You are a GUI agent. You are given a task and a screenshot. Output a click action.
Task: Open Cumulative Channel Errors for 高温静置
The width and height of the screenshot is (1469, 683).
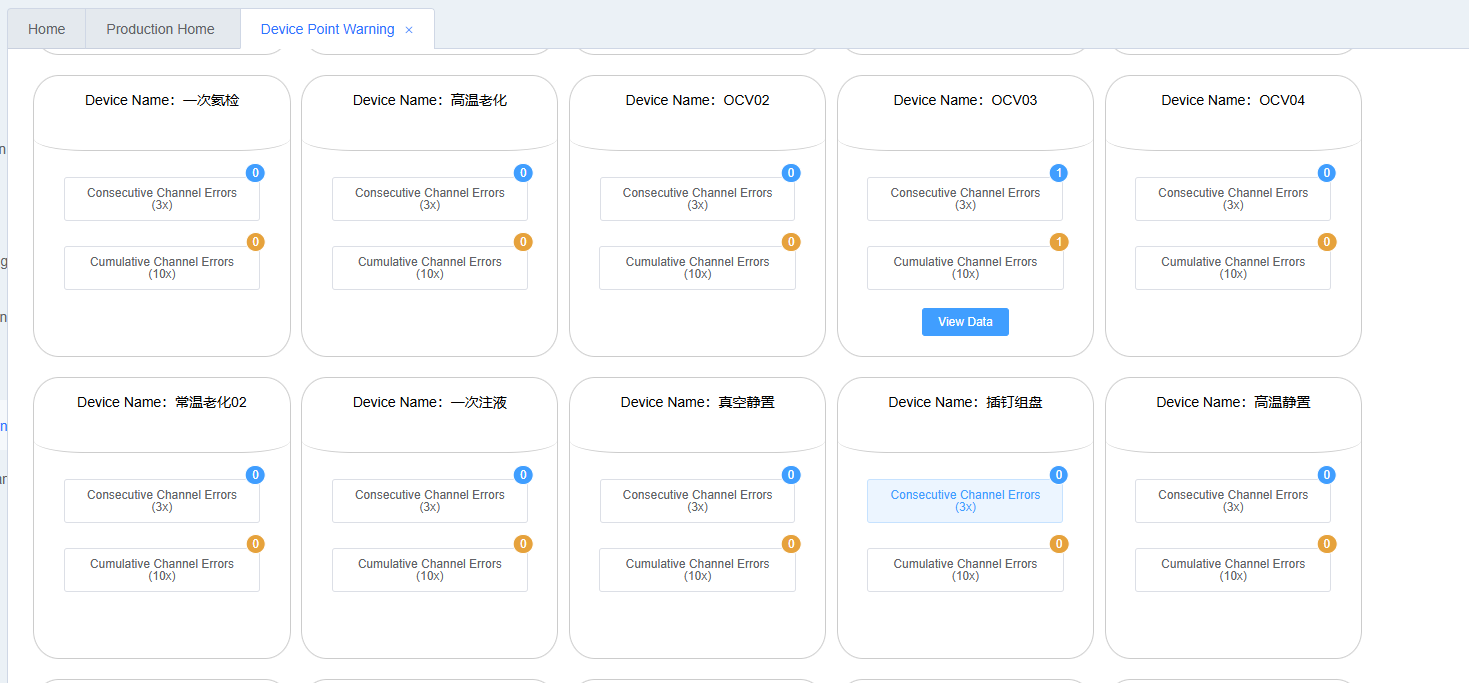1233,570
